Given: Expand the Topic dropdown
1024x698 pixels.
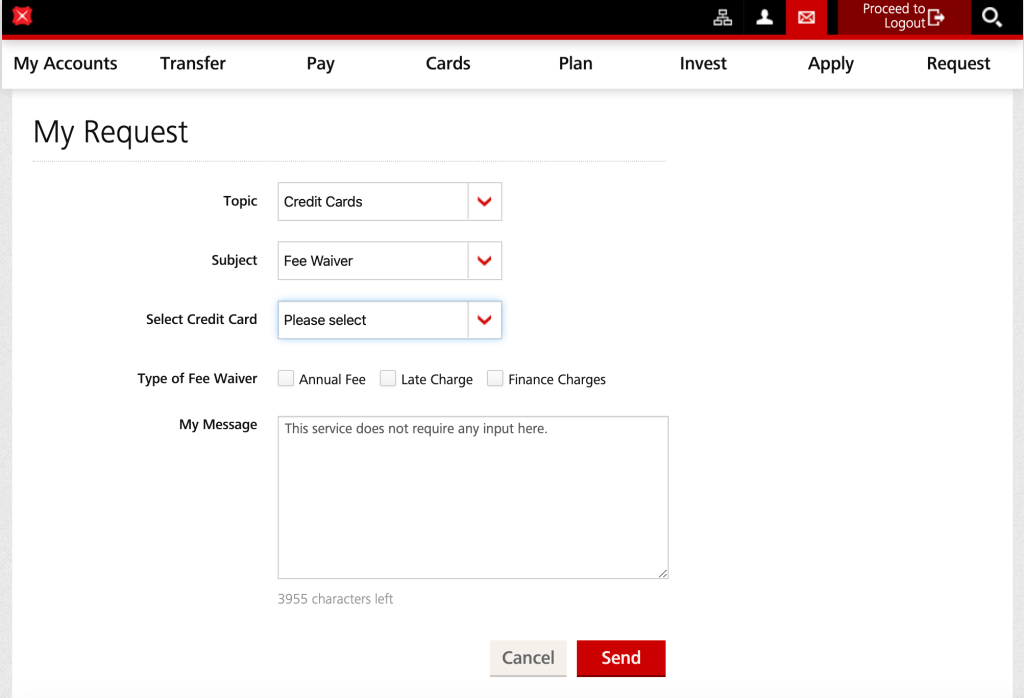Looking at the screenshot, I should 389,201.
